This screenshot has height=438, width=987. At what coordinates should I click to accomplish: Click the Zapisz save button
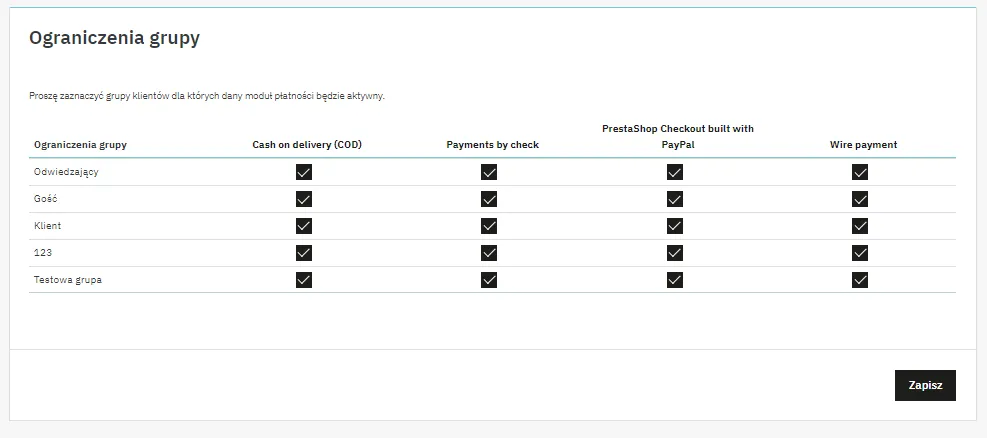pyautogui.click(x=924, y=385)
